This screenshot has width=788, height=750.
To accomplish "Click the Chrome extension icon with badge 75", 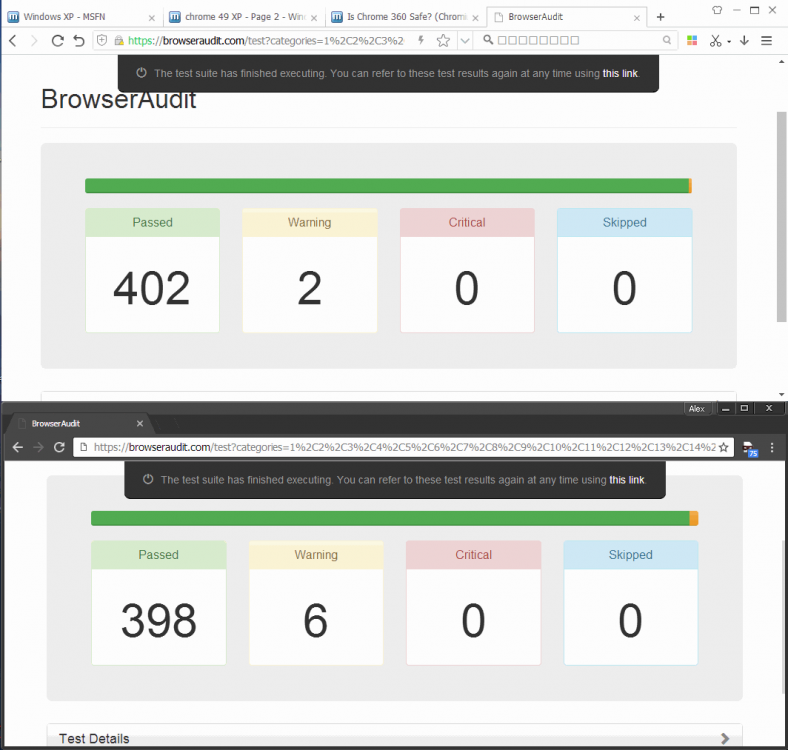I will (749, 448).
